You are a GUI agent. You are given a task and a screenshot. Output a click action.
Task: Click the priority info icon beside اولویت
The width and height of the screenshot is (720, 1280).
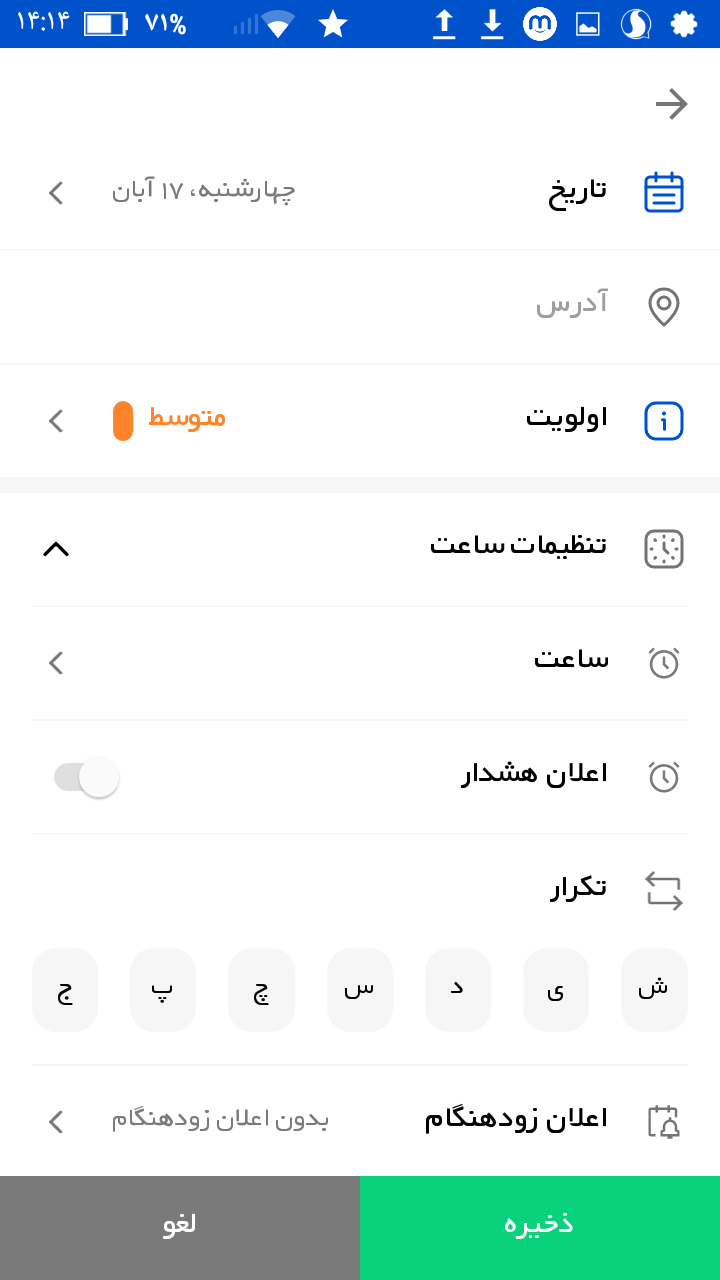(x=662, y=421)
